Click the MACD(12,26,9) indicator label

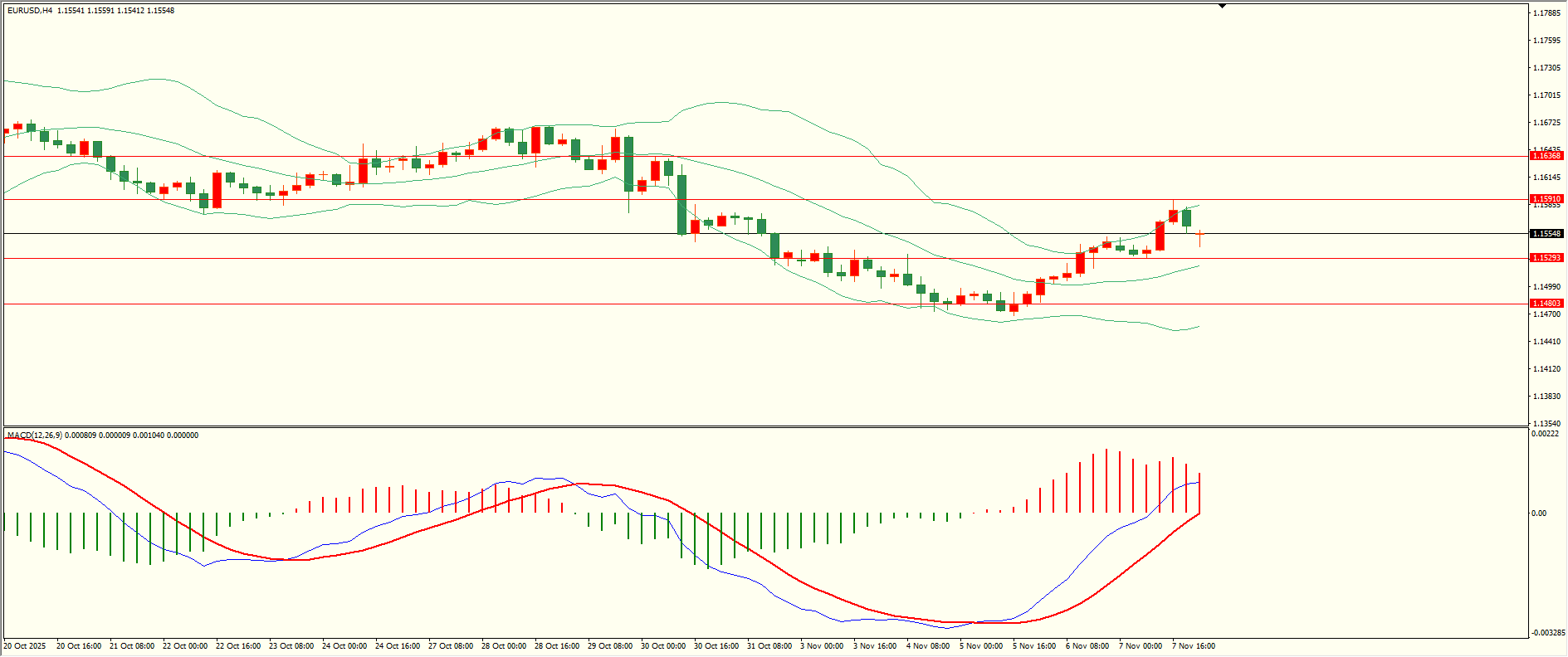[x=34, y=436]
